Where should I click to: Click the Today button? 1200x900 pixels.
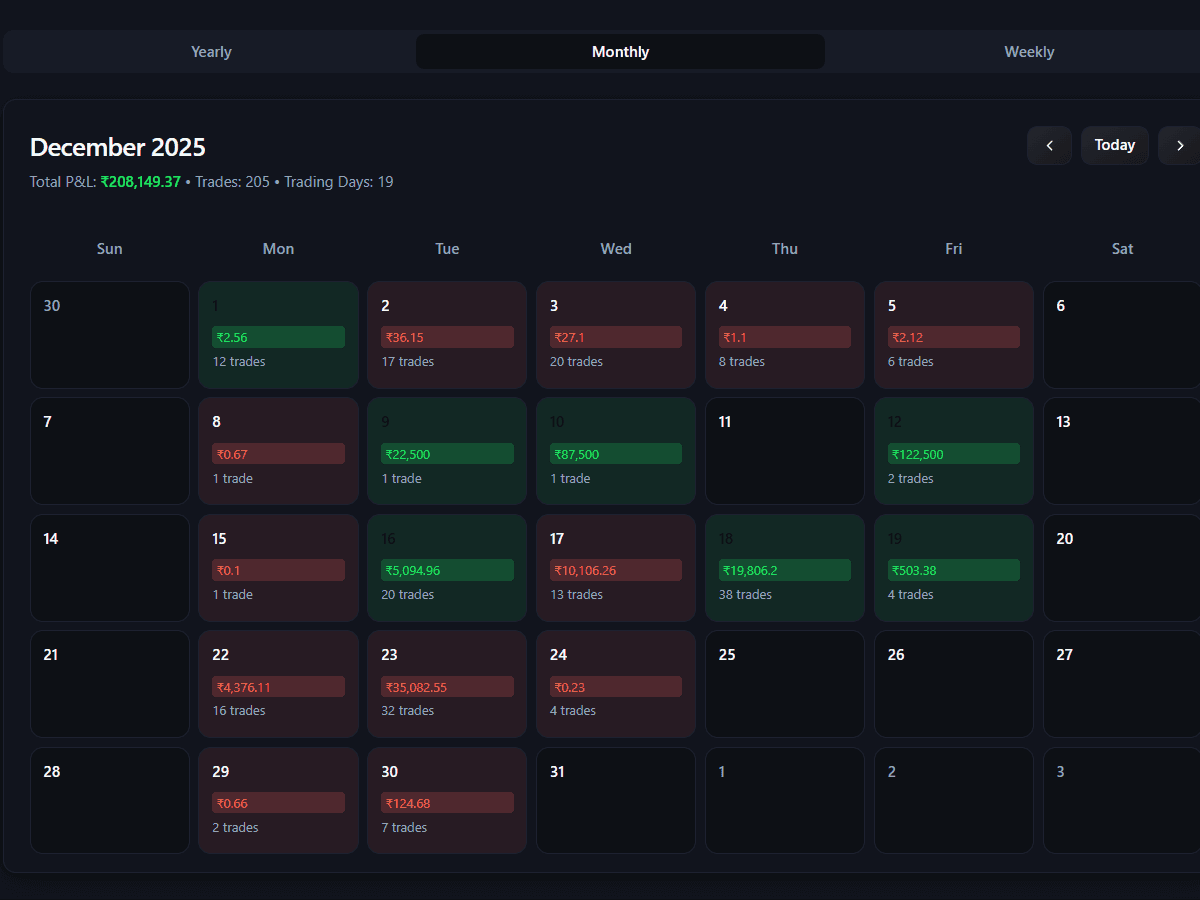point(1115,145)
